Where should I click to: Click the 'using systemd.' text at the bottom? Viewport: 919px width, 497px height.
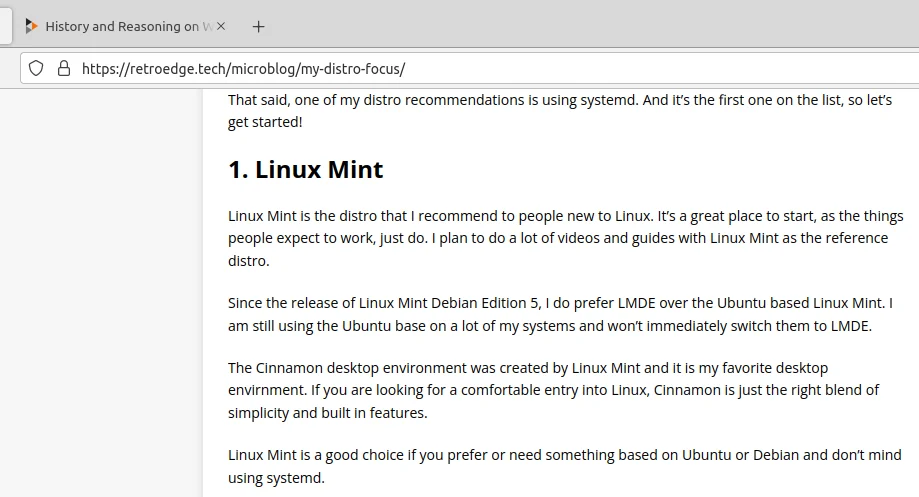point(276,478)
